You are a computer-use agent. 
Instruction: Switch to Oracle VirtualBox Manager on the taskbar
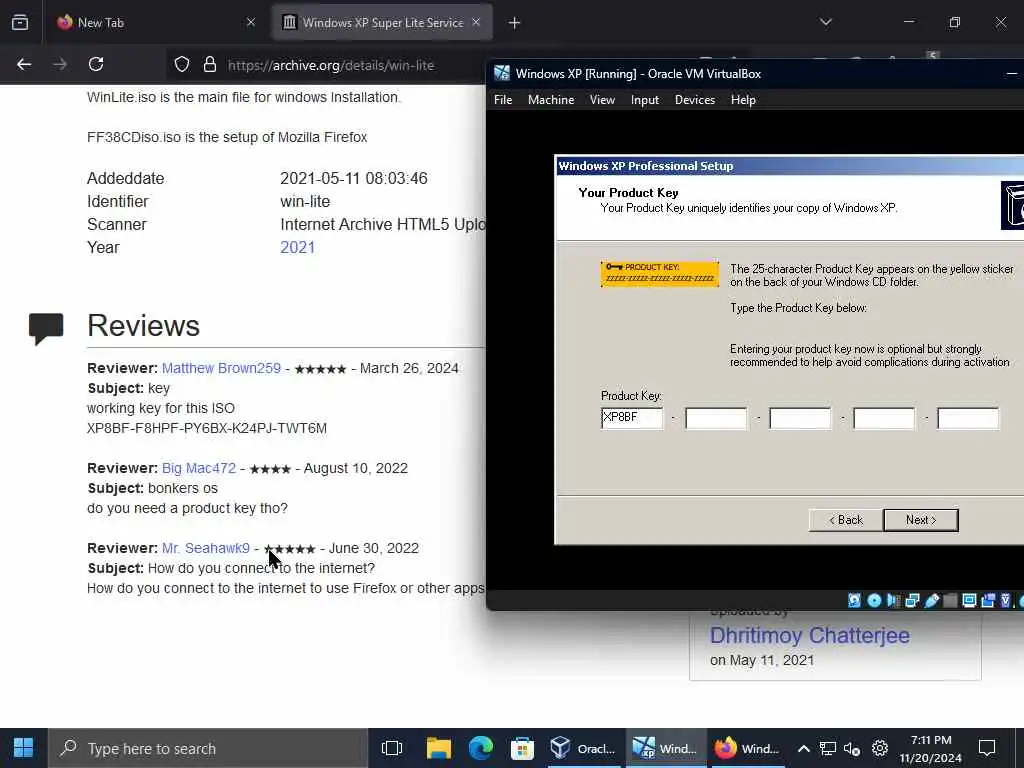coord(583,748)
